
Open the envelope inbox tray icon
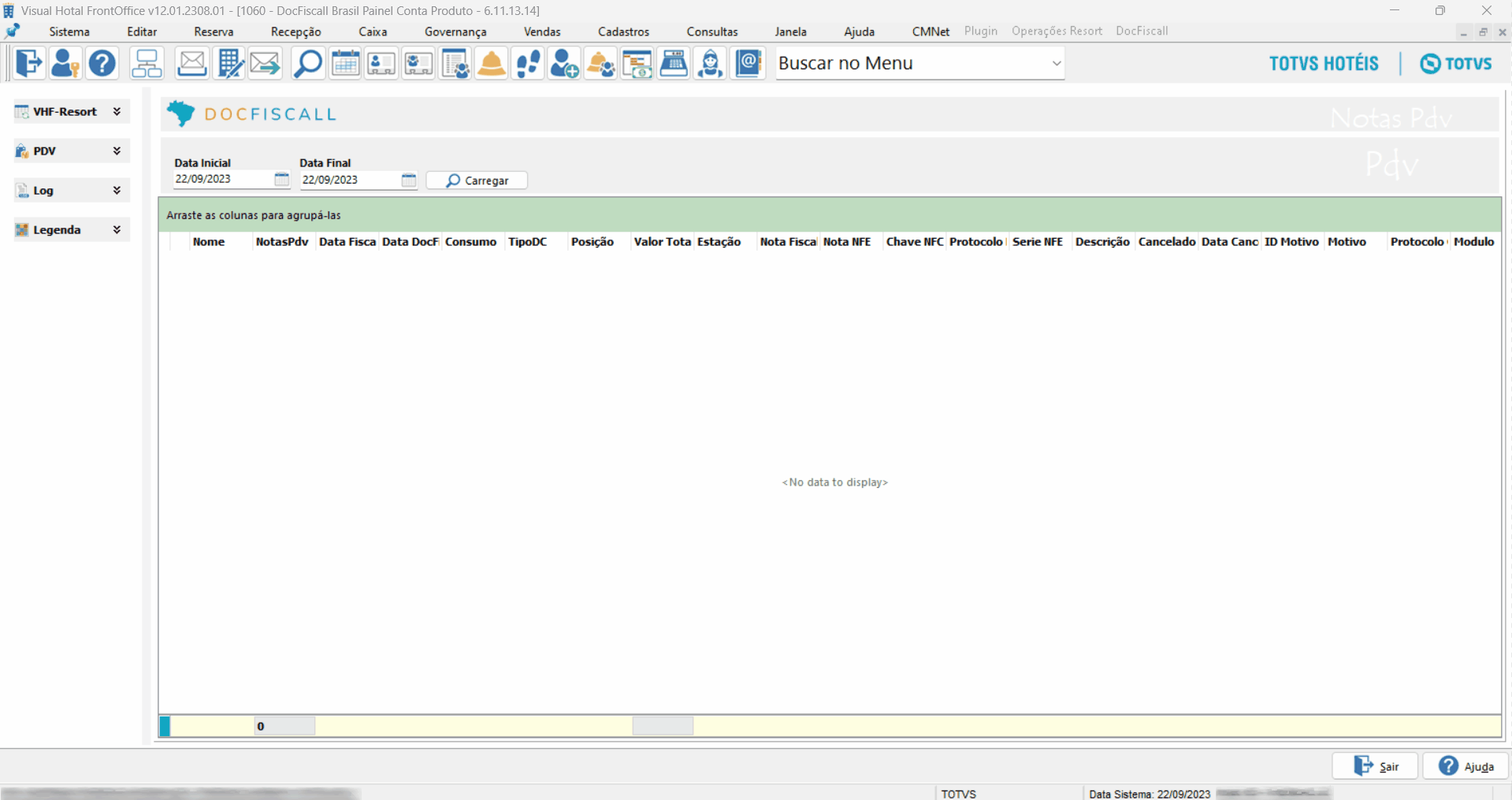point(191,63)
